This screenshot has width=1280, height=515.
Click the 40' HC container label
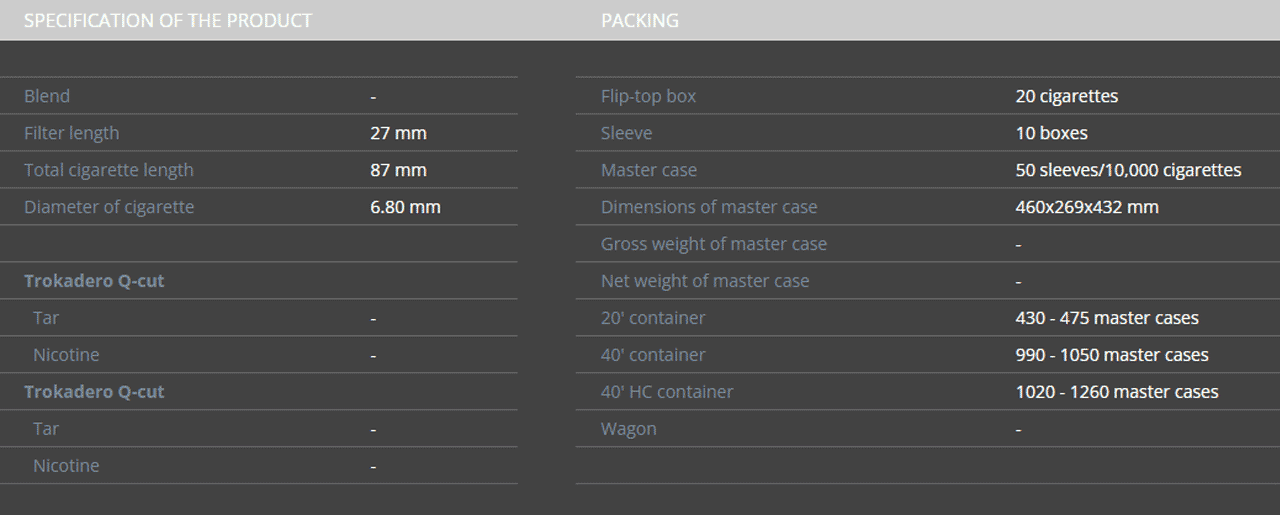point(667,392)
